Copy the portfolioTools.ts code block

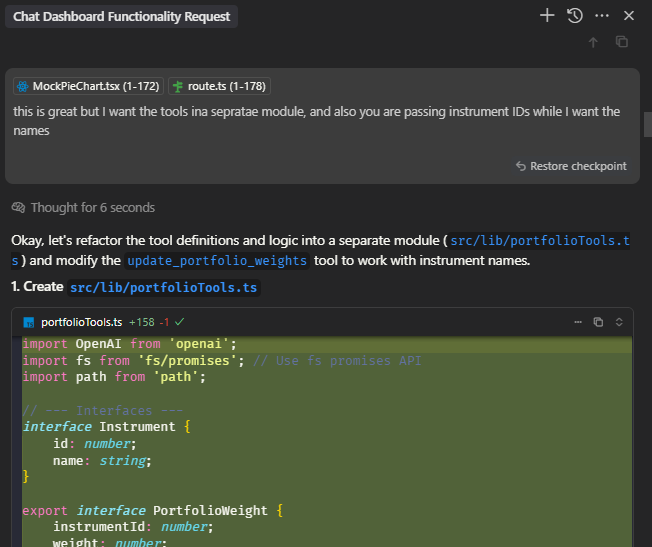click(598, 322)
